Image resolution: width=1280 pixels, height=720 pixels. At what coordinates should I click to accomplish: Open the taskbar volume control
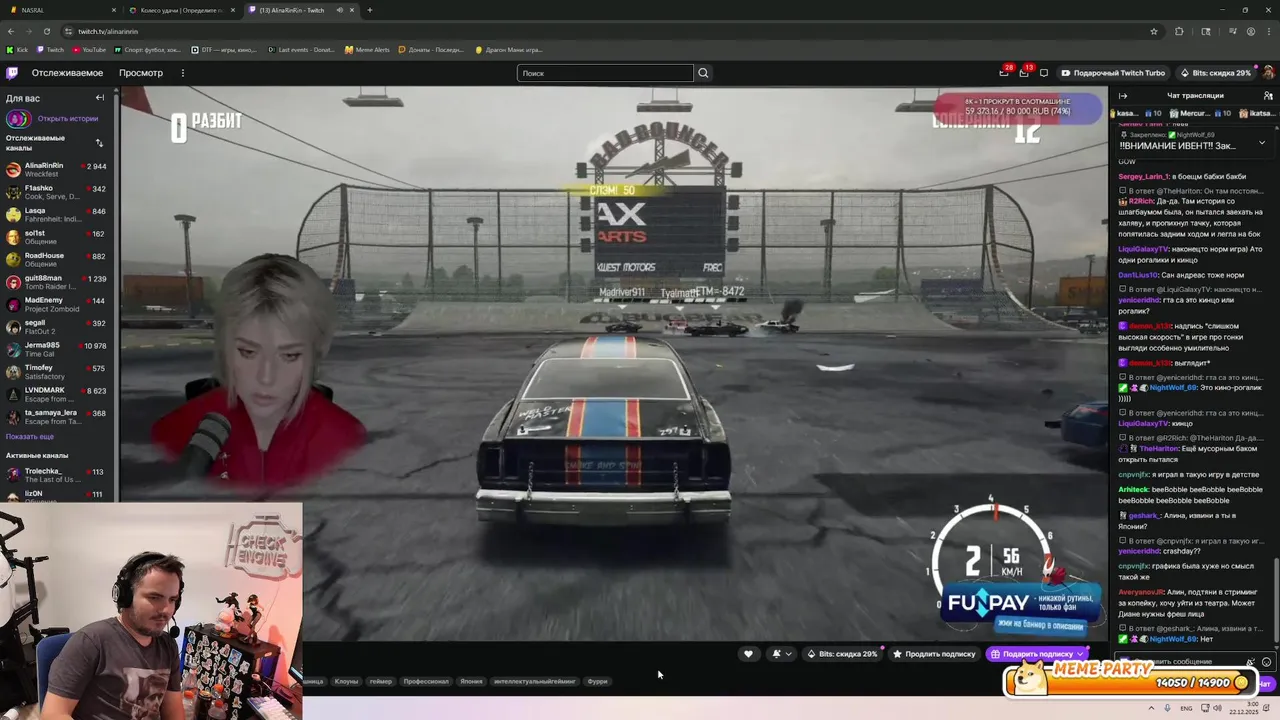pos(1217,708)
